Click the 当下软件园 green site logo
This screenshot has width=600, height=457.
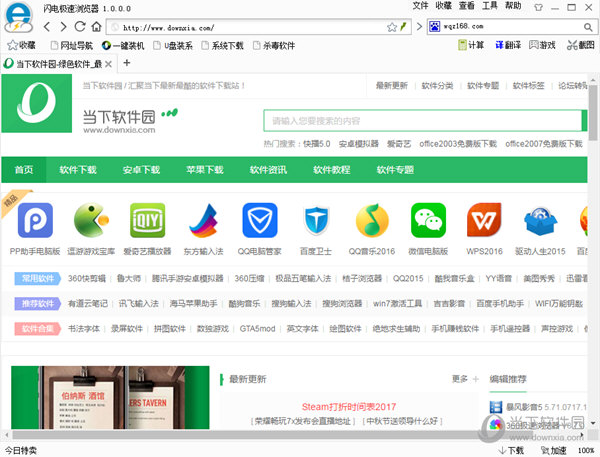[37, 103]
